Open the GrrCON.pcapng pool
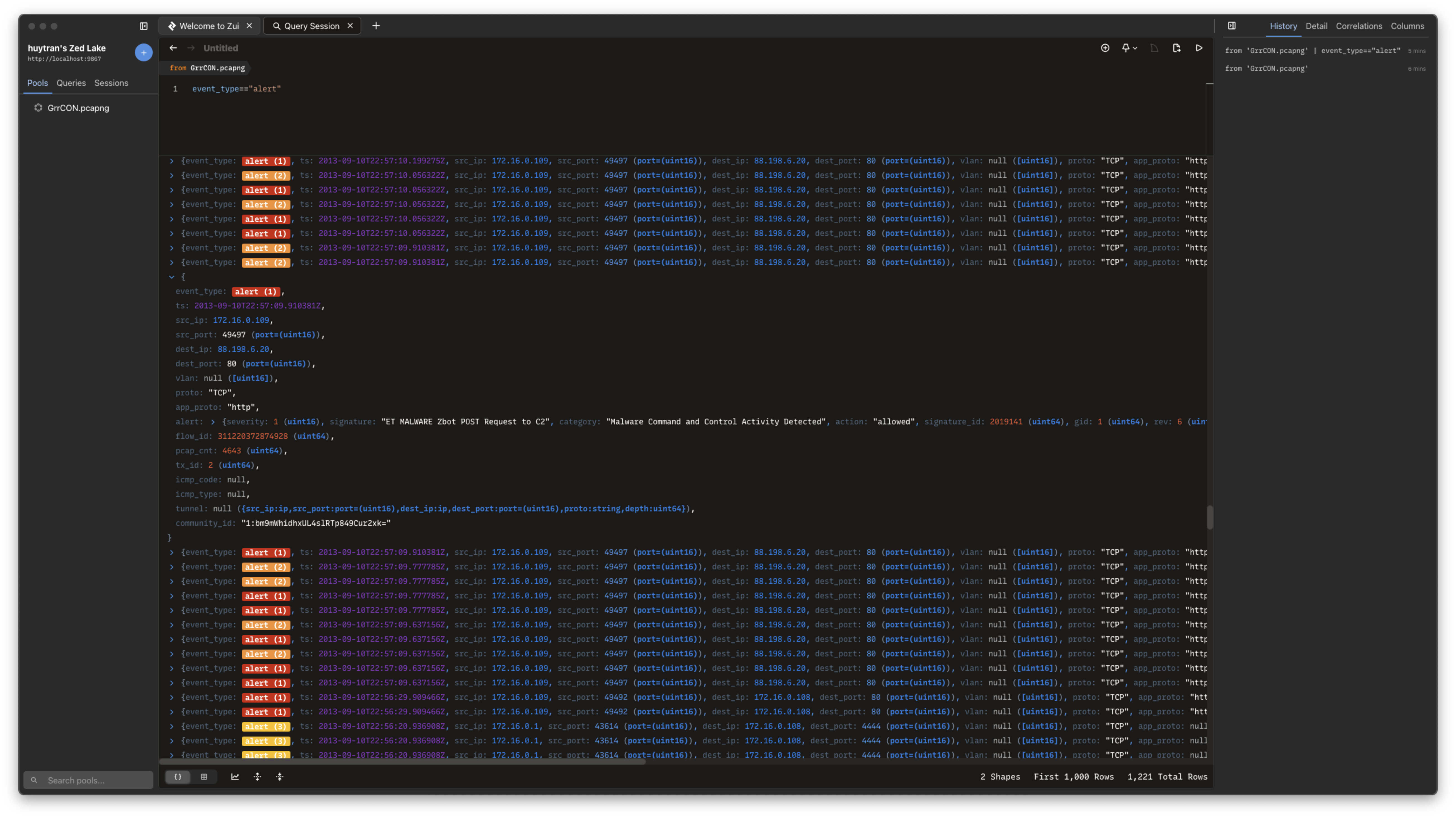Screen dimensions: 1456x818 point(78,108)
